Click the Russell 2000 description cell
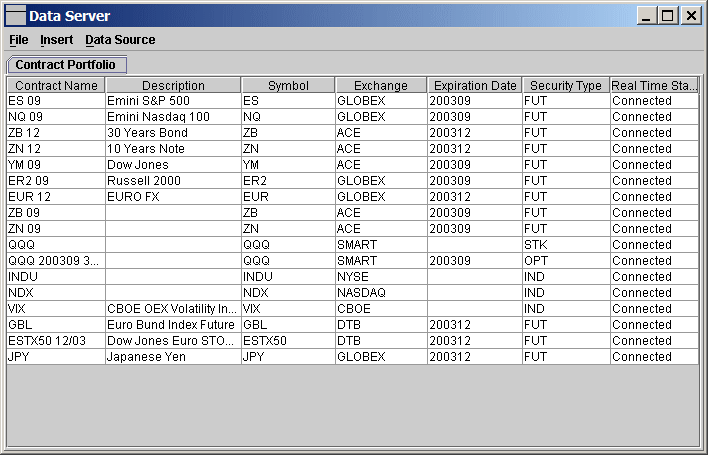 coord(173,181)
